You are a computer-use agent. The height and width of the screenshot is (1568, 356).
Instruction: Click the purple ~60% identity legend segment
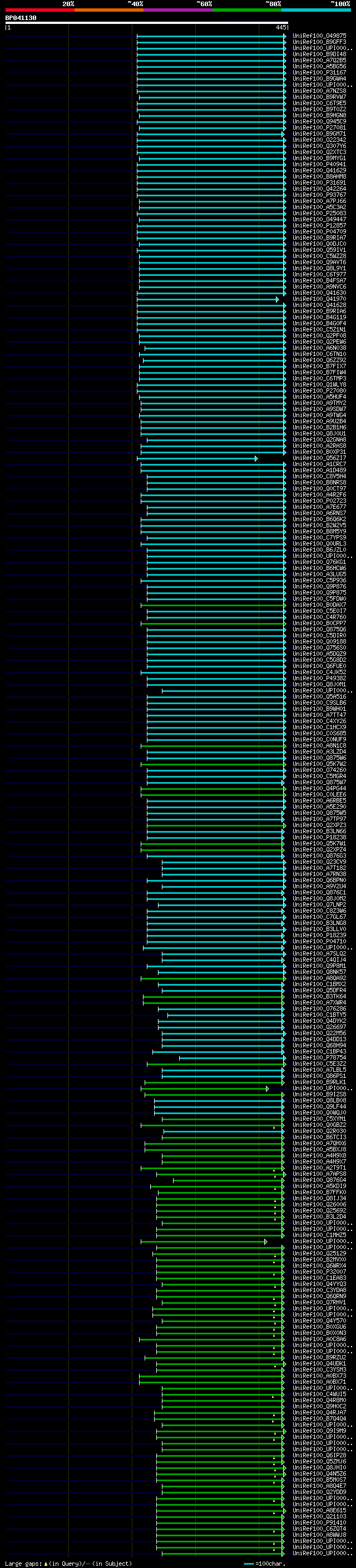click(x=177, y=10)
